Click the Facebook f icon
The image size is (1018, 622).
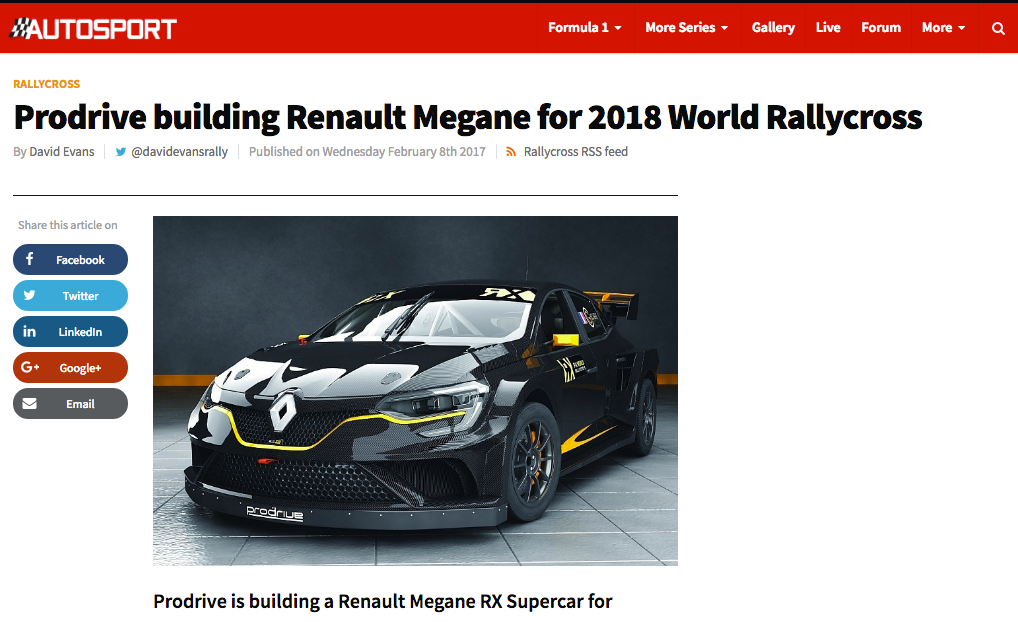coord(29,259)
